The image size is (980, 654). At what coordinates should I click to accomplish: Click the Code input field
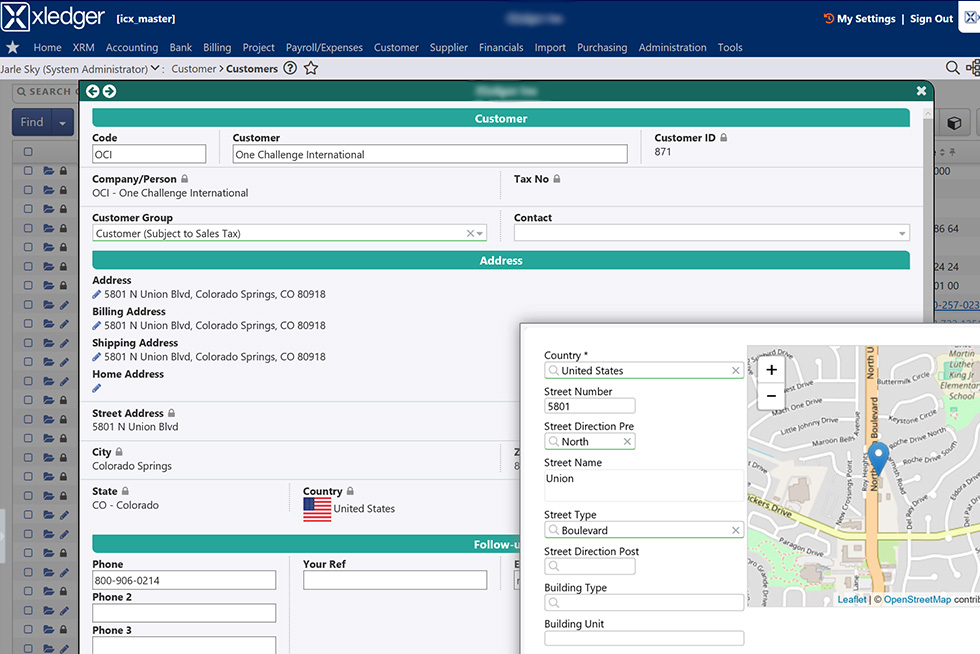pyautogui.click(x=149, y=154)
